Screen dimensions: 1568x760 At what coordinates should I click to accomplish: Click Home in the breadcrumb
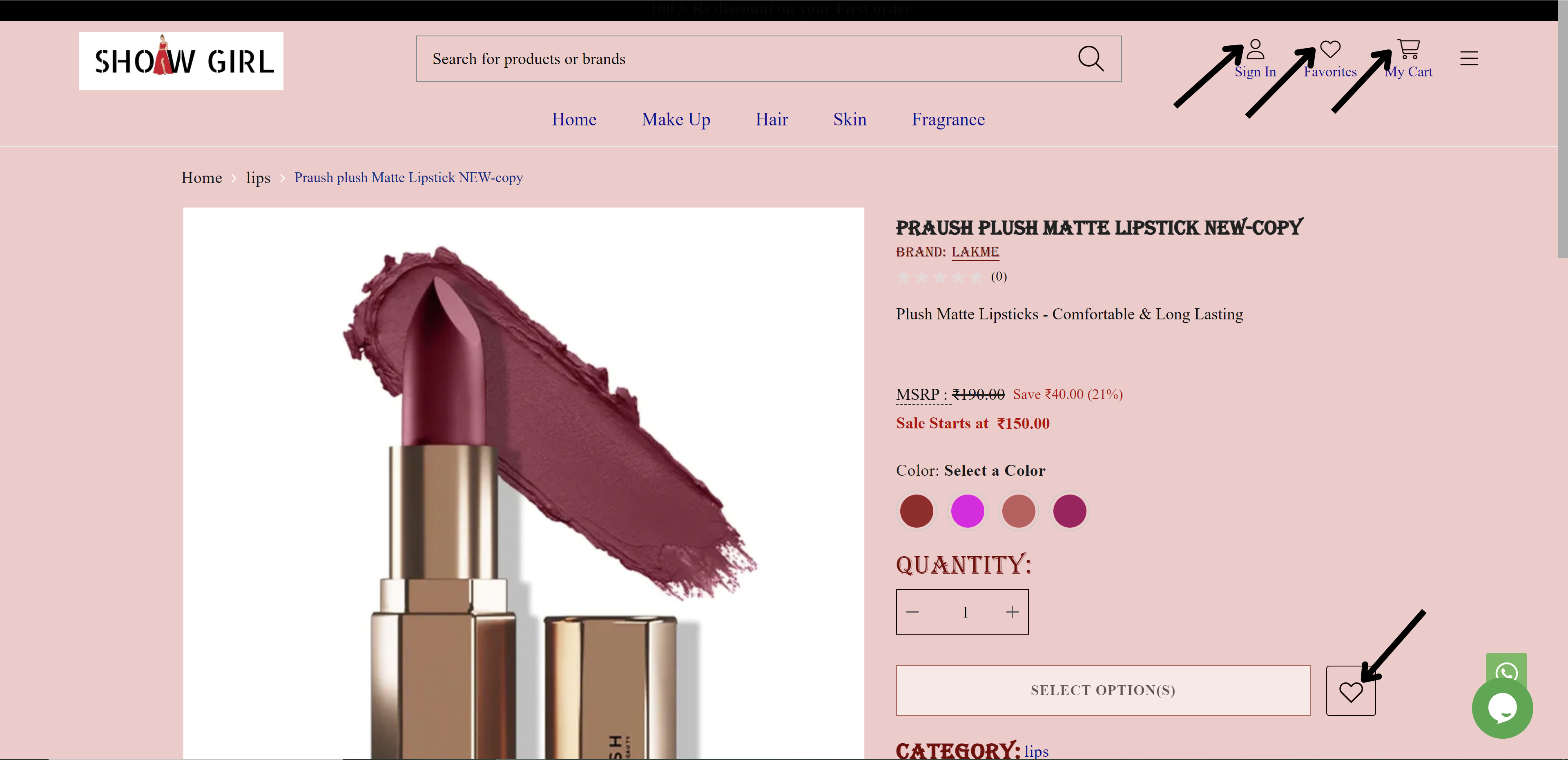pyautogui.click(x=201, y=178)
